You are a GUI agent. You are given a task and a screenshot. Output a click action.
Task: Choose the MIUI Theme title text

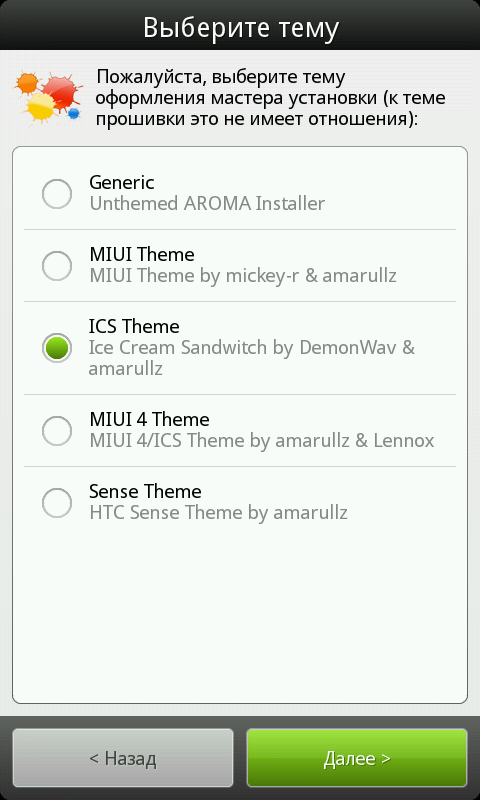tap(142, 255)
